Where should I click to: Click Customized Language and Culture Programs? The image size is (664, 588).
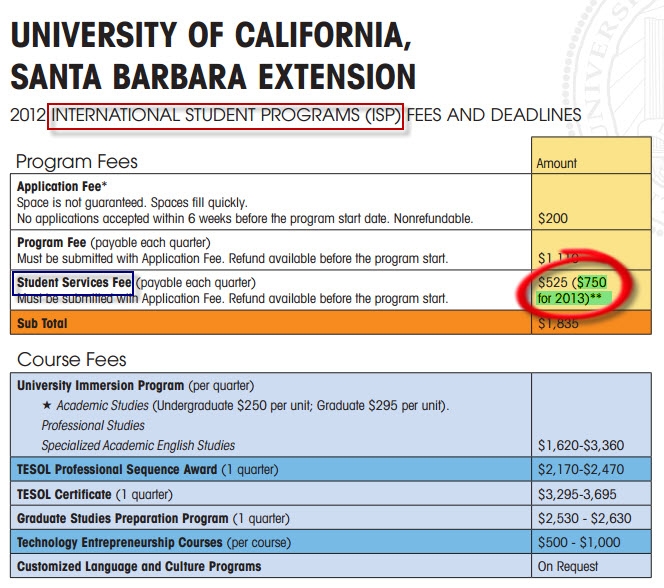click(x=139, y=567)
